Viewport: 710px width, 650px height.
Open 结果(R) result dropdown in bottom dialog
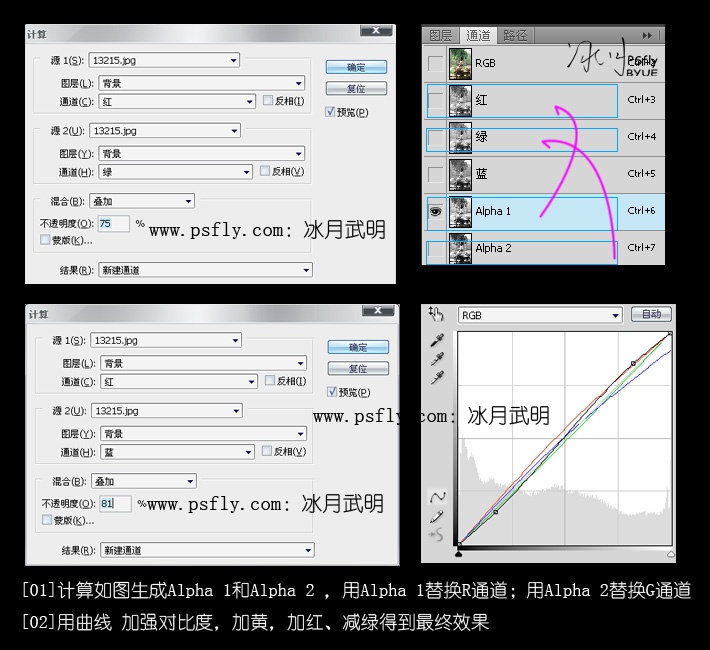pyautogui.click(x=207, y=550)
